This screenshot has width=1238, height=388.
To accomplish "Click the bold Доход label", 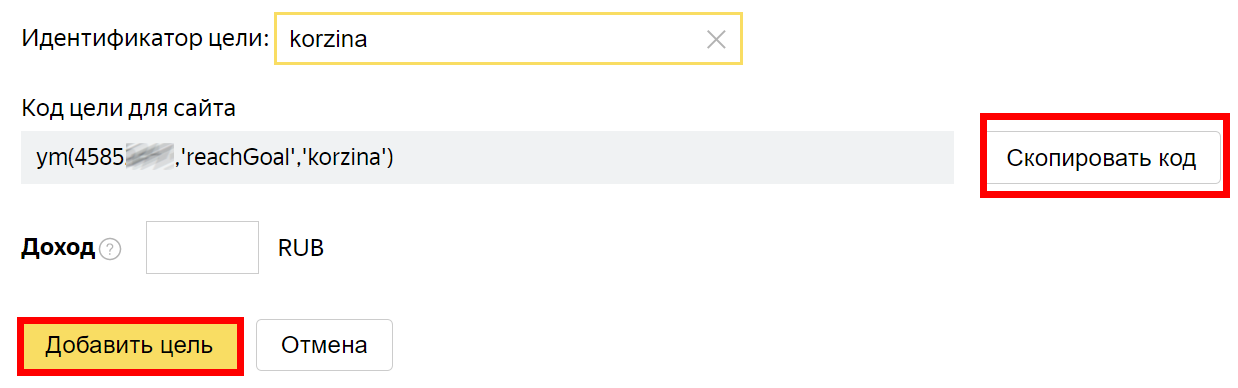I will point(58,248).
